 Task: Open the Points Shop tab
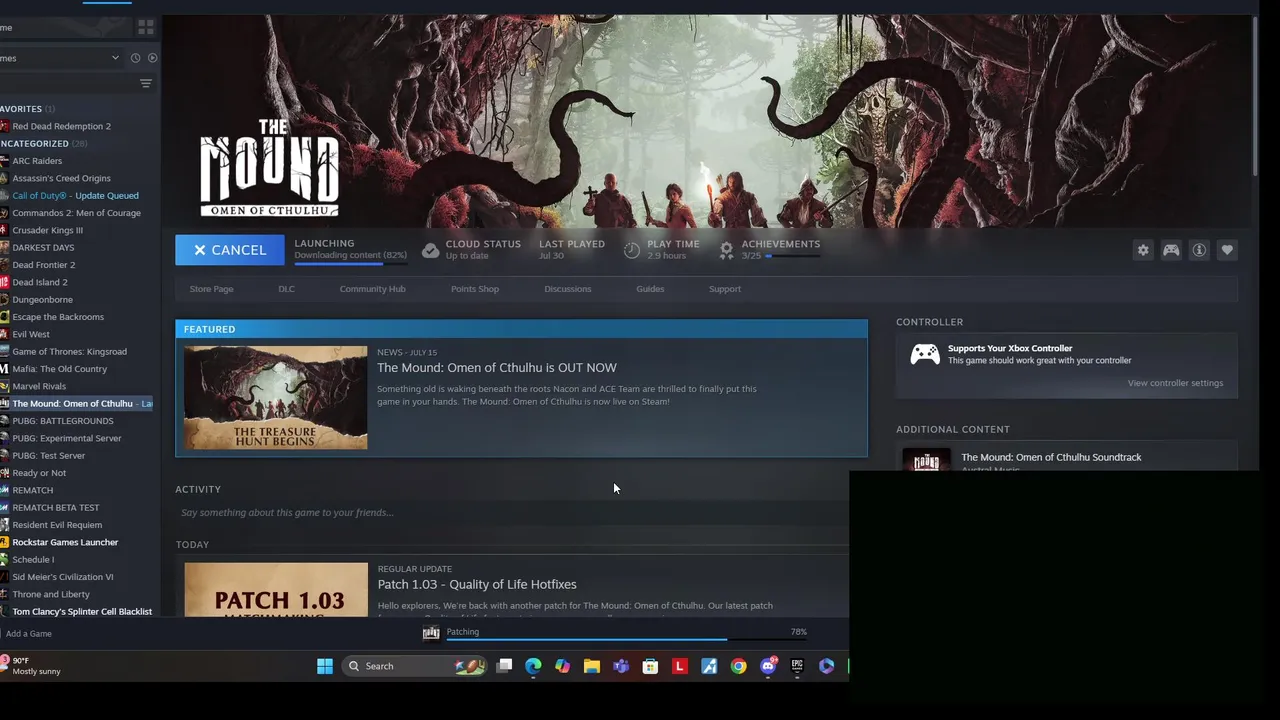tap(475, 289)
